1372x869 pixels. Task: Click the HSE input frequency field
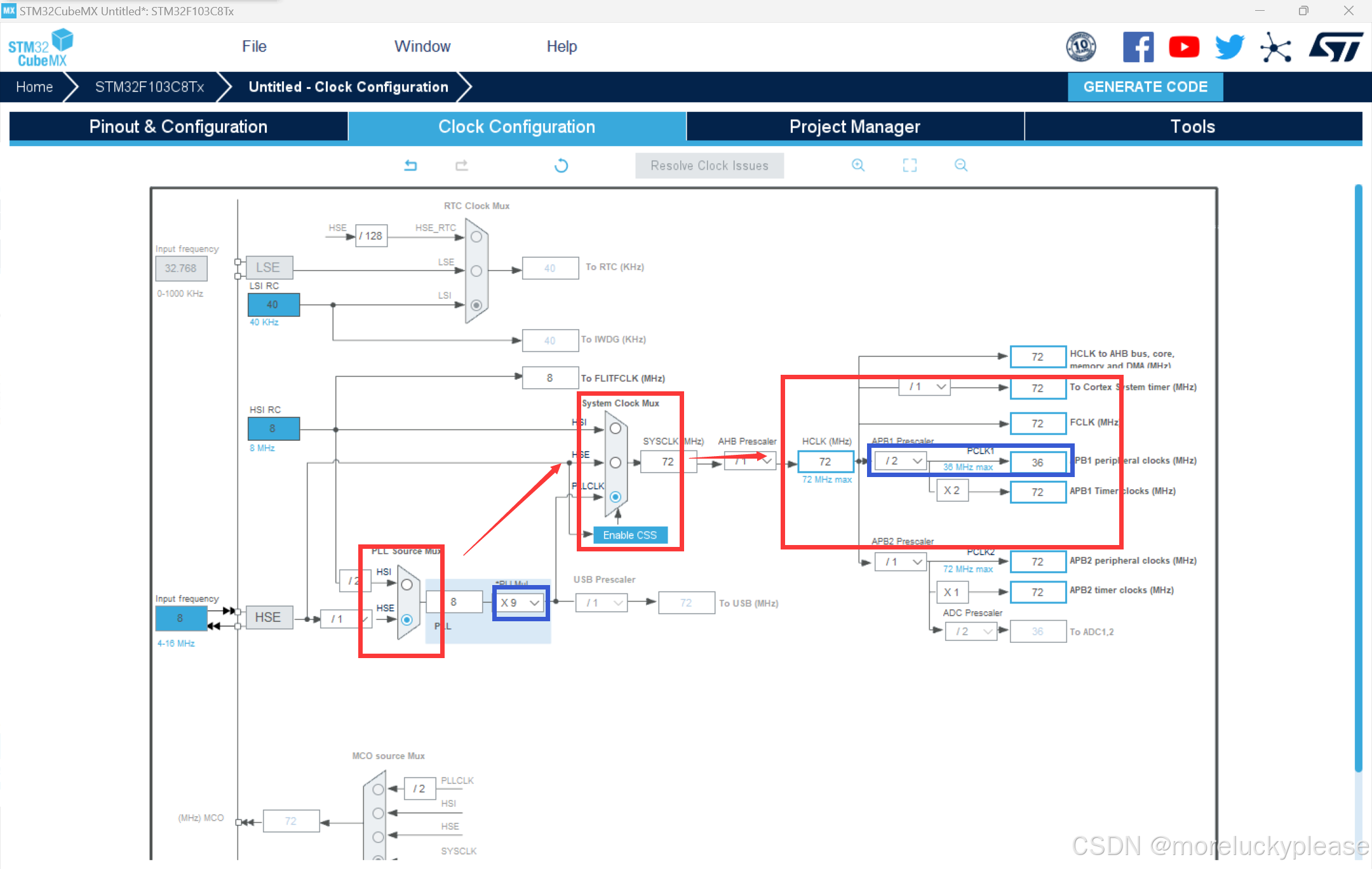pos(180,618)
